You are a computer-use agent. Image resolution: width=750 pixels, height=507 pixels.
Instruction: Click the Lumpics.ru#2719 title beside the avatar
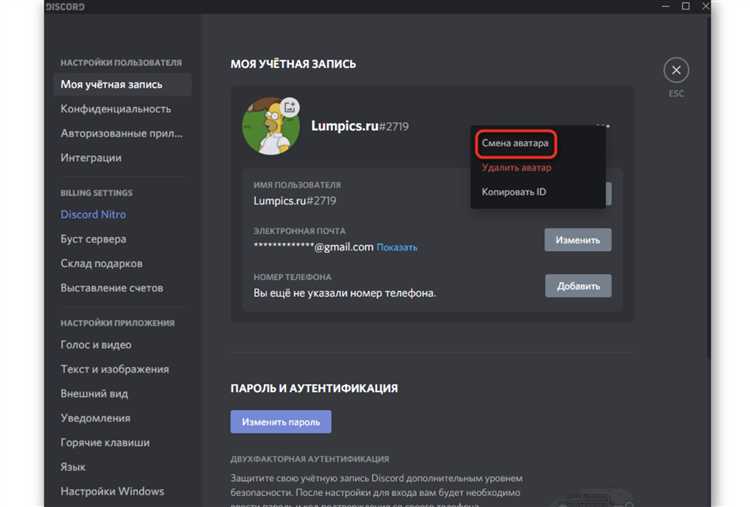[x=360, y=126]
